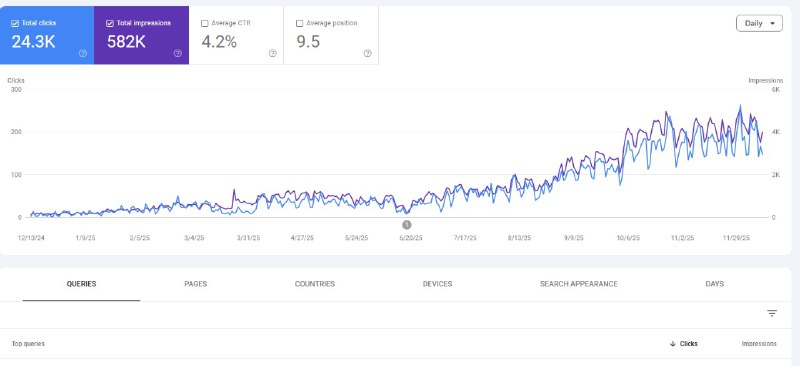Open help icon on Total impressions card
The width and height of the screenshot is (800, 366).
point(178,53)
